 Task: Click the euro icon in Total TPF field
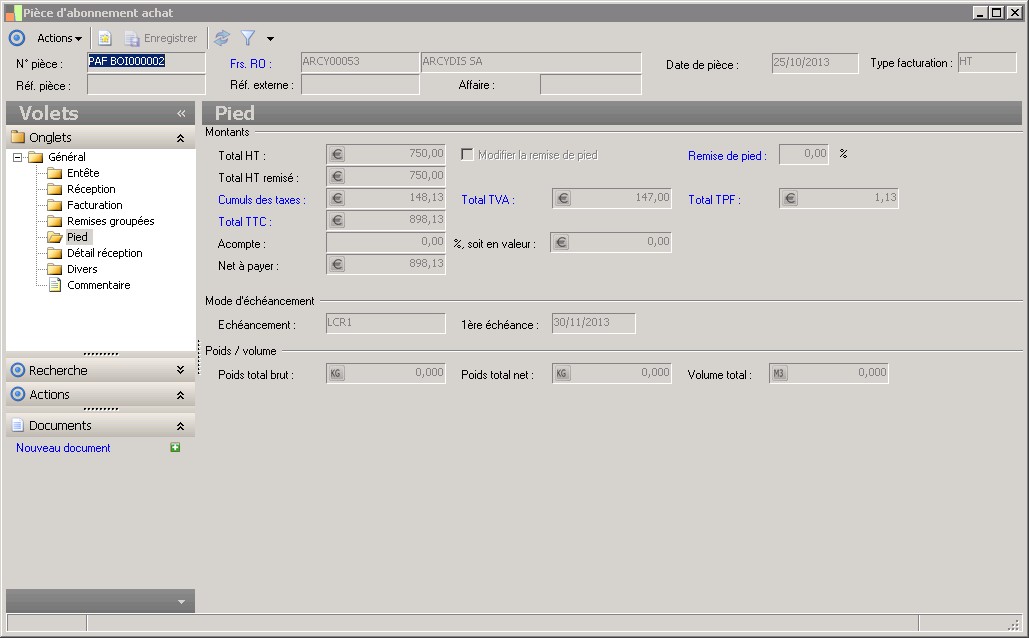click(790, 198)
